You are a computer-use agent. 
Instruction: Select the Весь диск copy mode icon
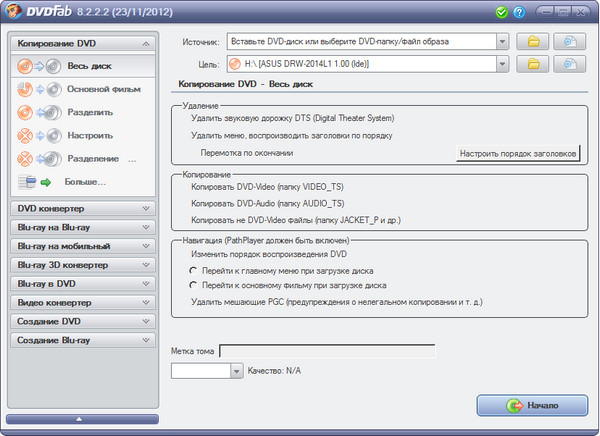[x=38, y=65]
